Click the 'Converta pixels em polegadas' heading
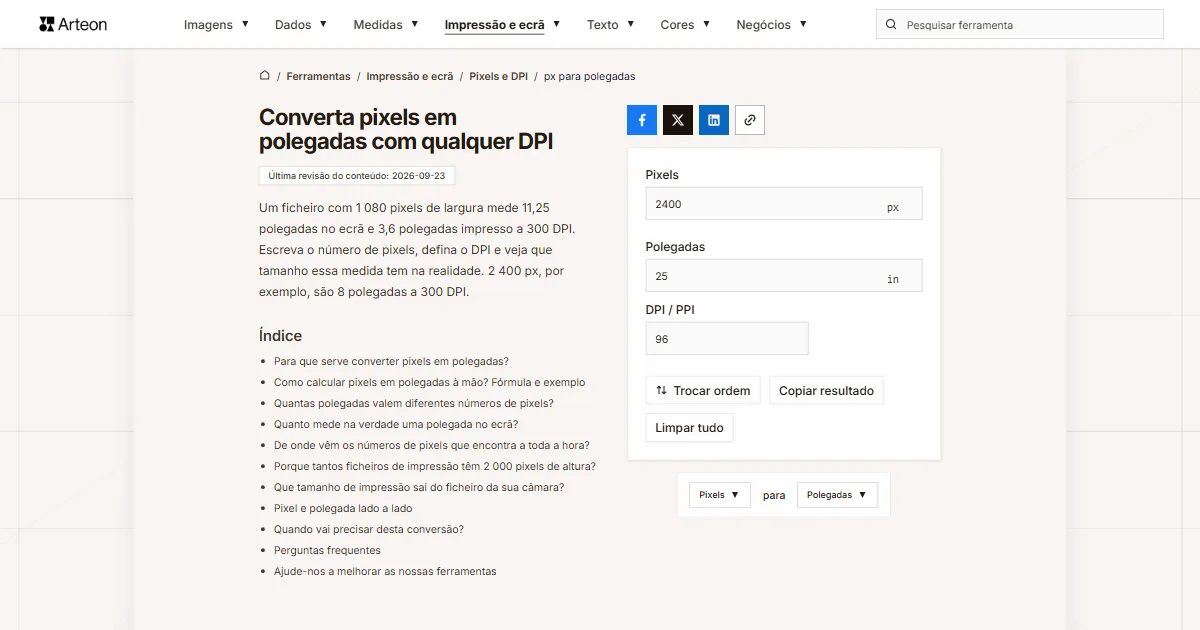This screenshot has width=1200, height=630. click(x=406, y=130)
